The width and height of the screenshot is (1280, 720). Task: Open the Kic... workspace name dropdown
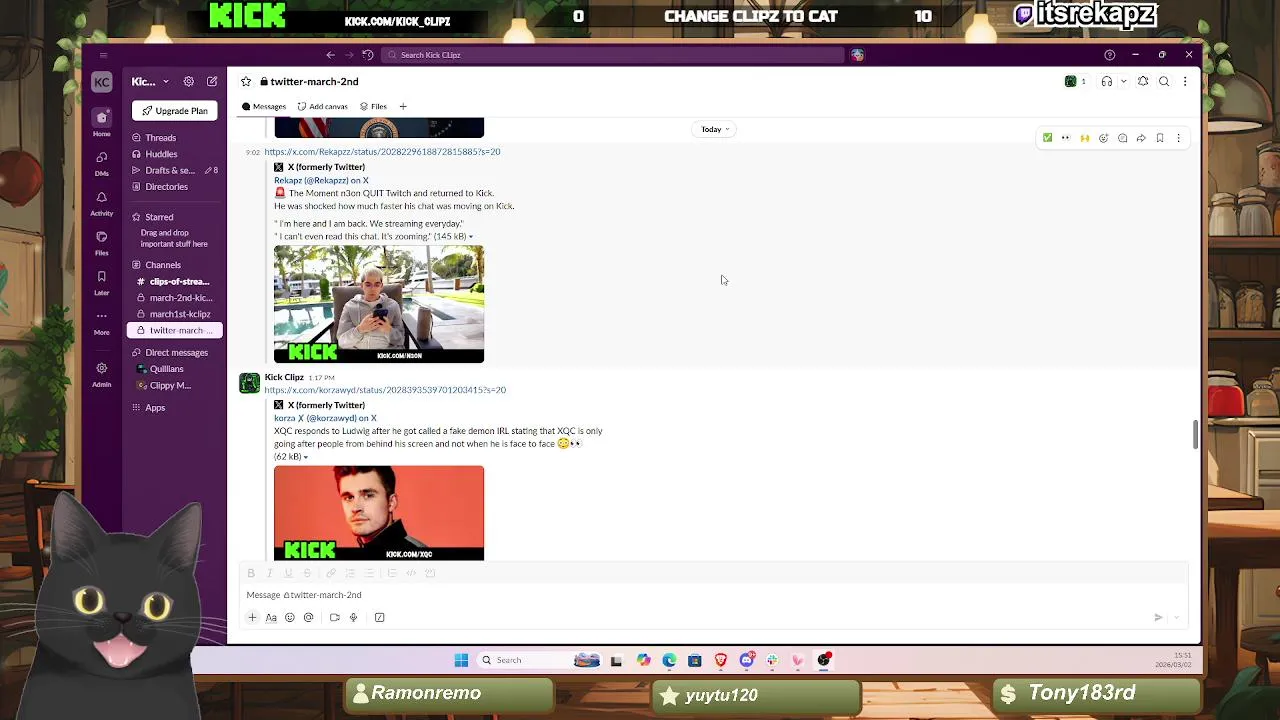pyautogui.click(x=150, y=82)
